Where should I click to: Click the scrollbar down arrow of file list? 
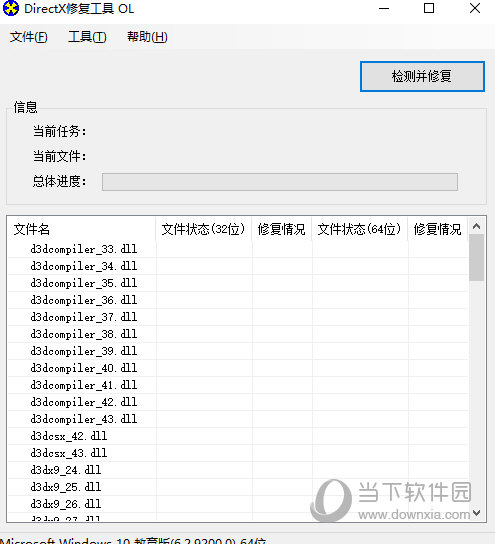pos(477,512)
